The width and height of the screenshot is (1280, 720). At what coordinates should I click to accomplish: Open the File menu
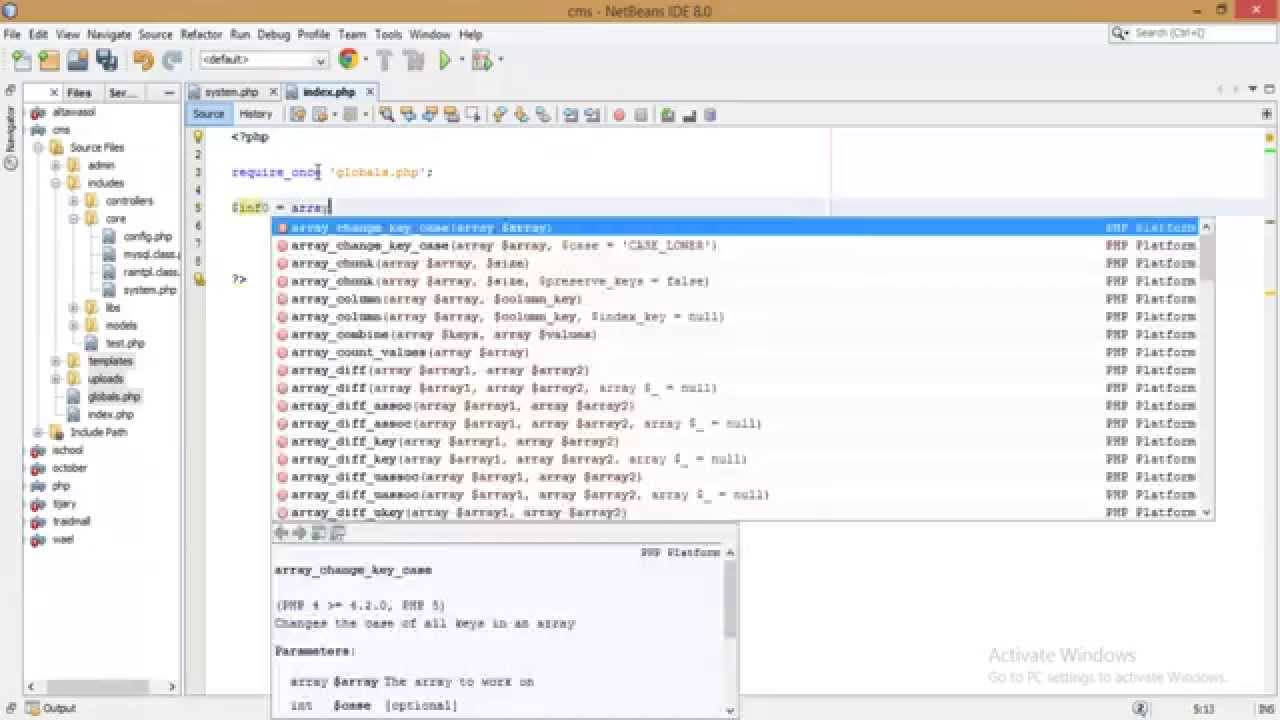[x=12, y=34]
